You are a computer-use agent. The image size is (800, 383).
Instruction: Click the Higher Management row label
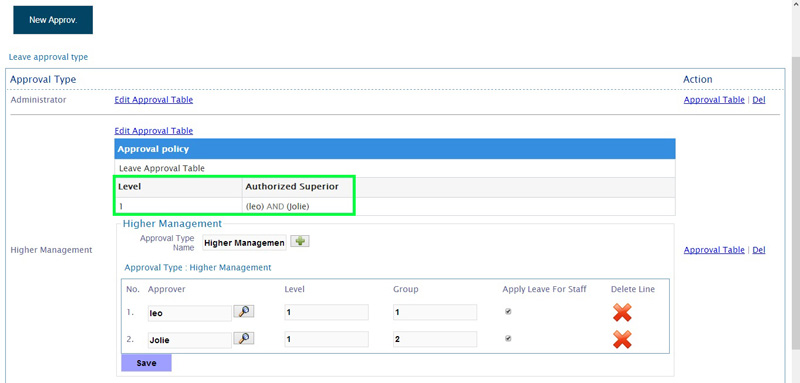pyautogui.click(x=52, y=250)
